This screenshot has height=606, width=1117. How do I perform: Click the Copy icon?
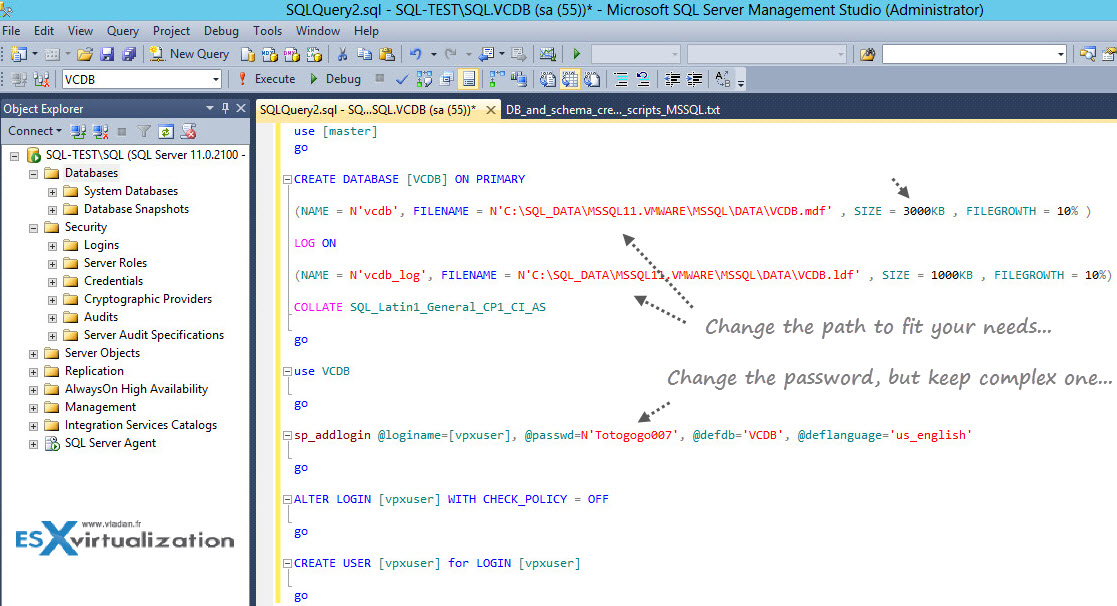365,54
